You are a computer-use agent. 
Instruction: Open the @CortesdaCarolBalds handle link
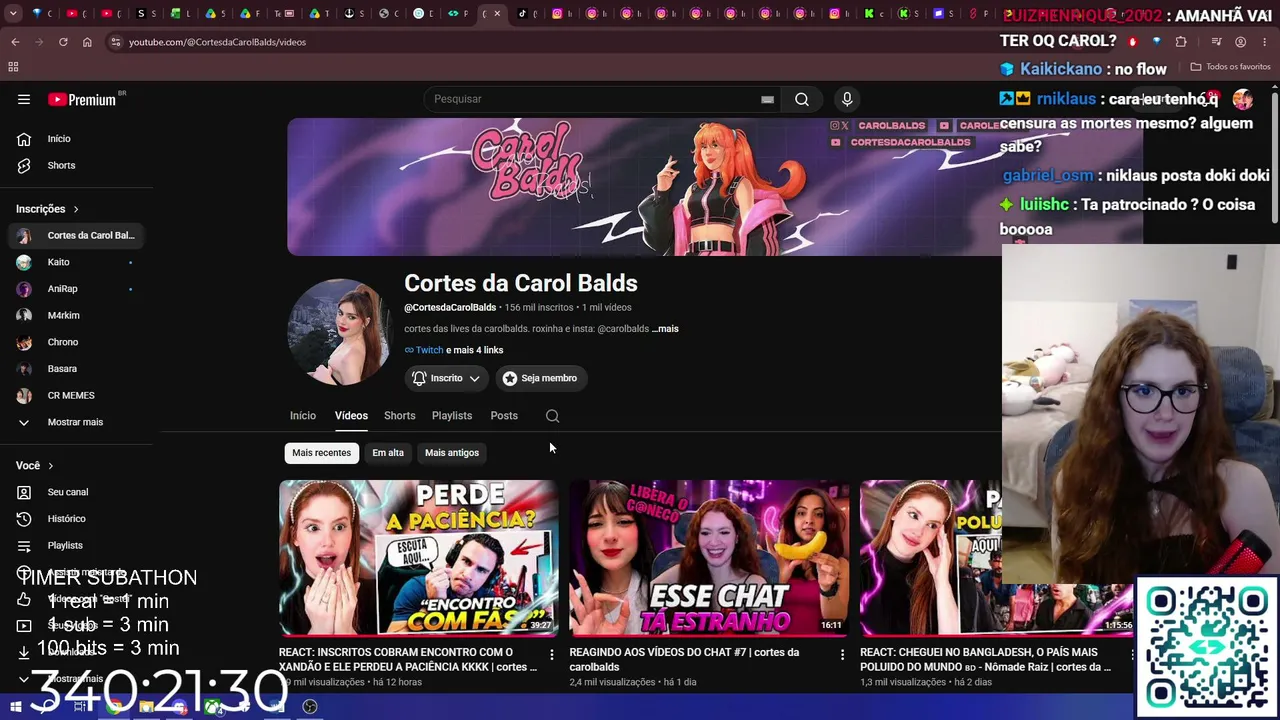[x=450, y=308]
